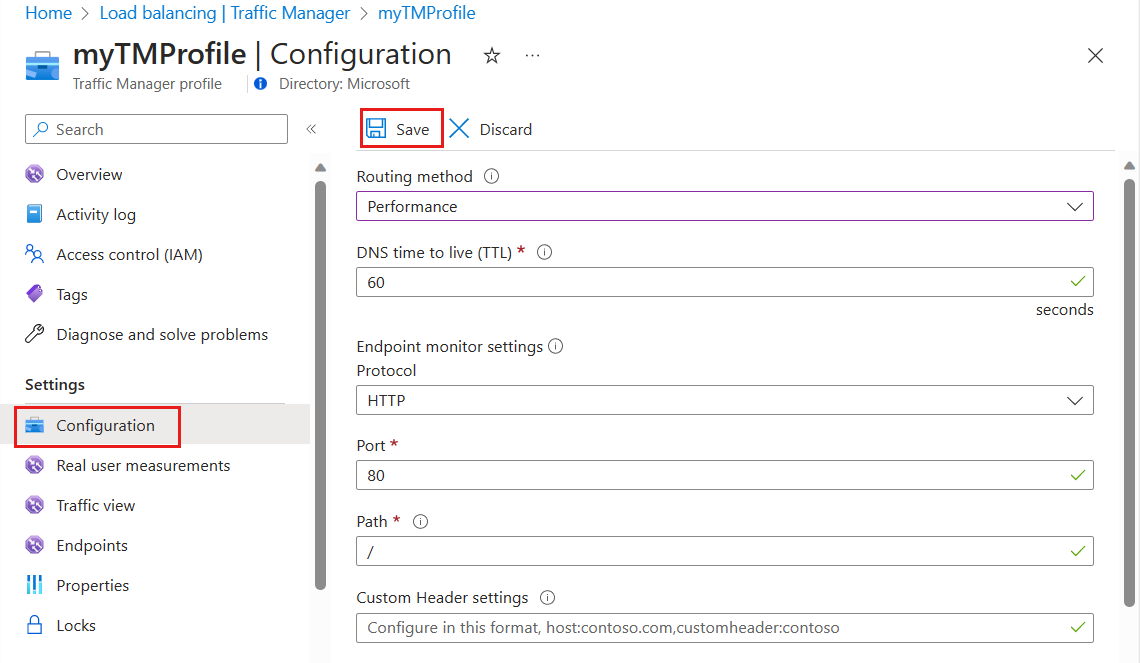Screen dimensions: 1140x663
Task: Collapse the sidebar with double chevron
Action: point(311,129)
